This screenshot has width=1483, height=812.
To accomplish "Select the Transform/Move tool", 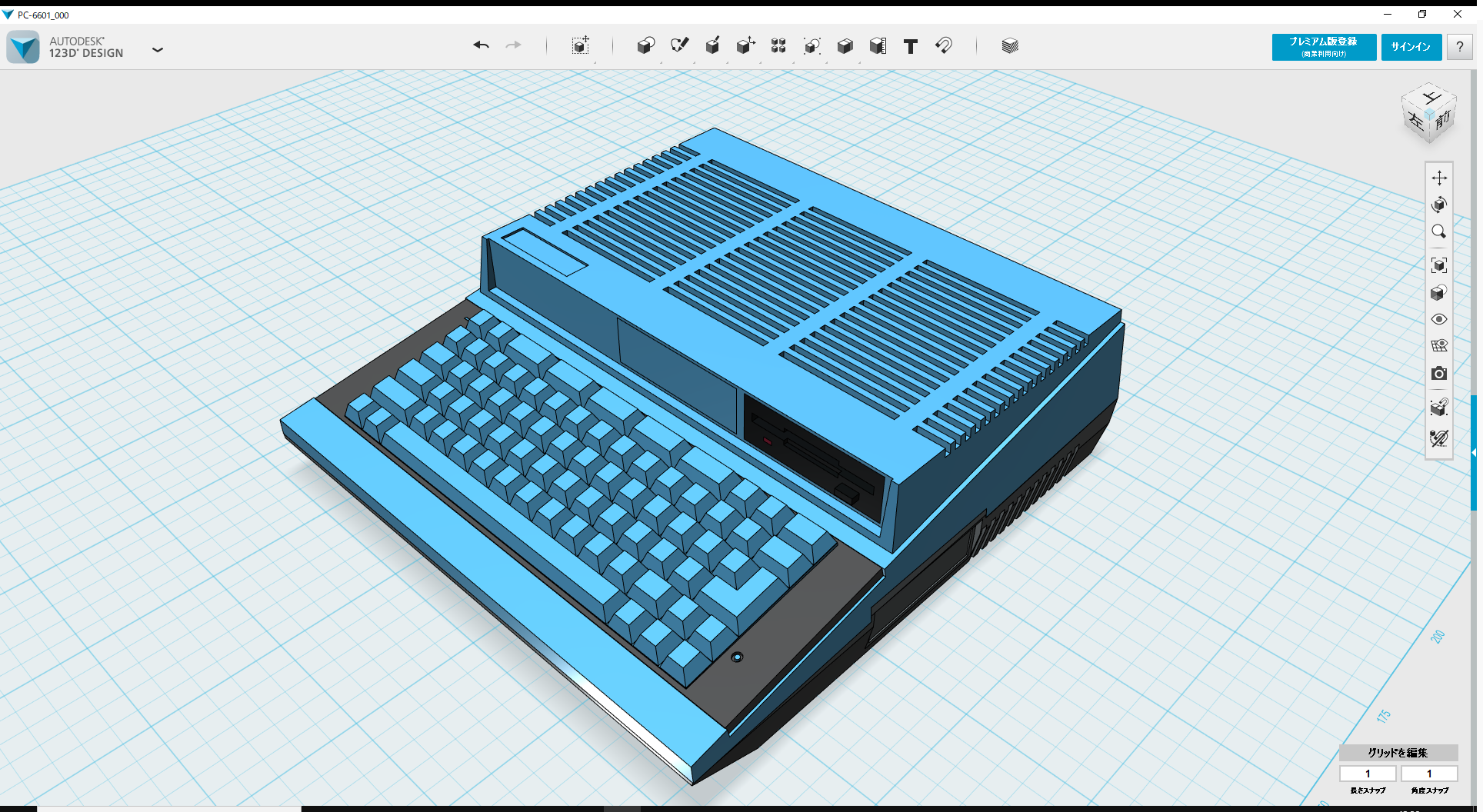I will tap(581, 46).
